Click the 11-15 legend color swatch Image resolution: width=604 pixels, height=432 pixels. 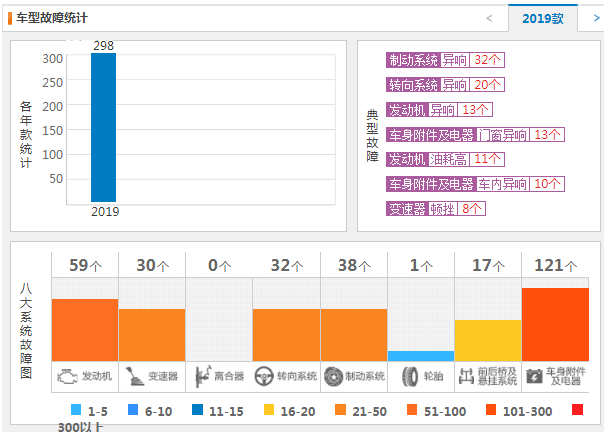click(x=197, y=409)
